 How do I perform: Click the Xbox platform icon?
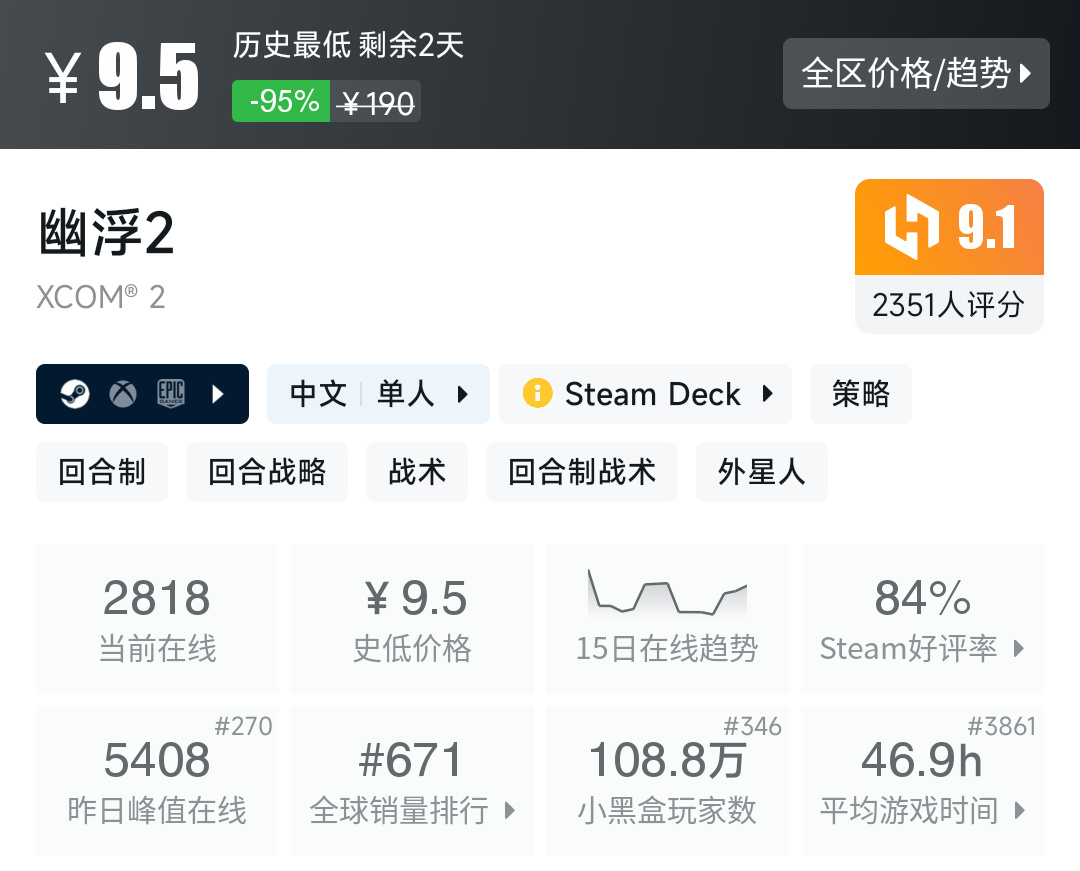[x=123, y=394]
